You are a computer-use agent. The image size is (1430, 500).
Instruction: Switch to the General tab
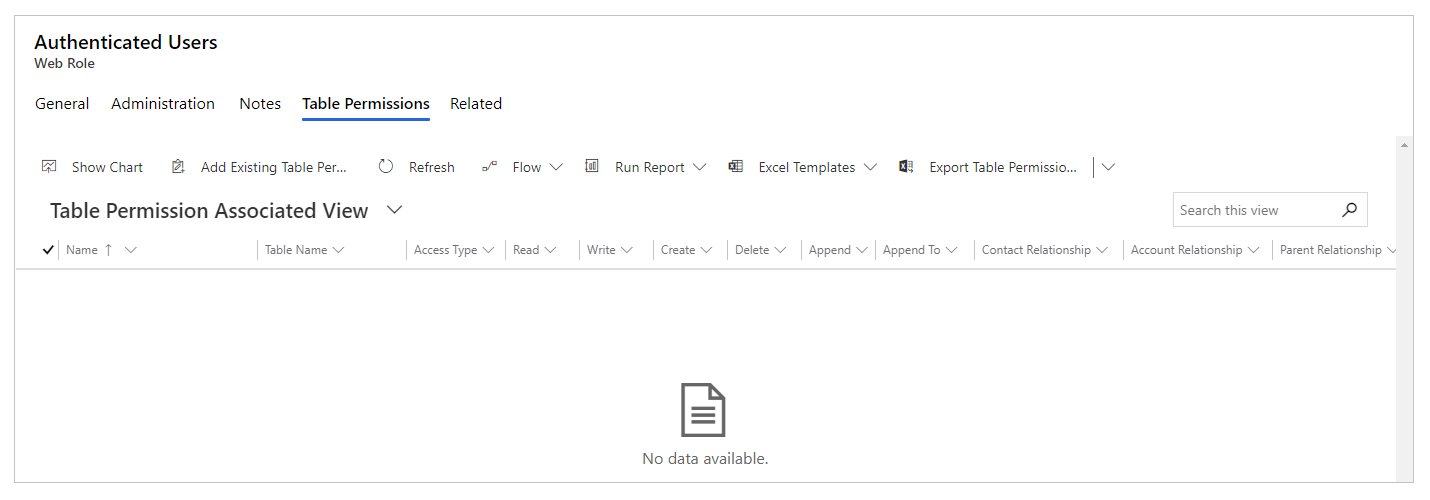(x=62, y=104)
